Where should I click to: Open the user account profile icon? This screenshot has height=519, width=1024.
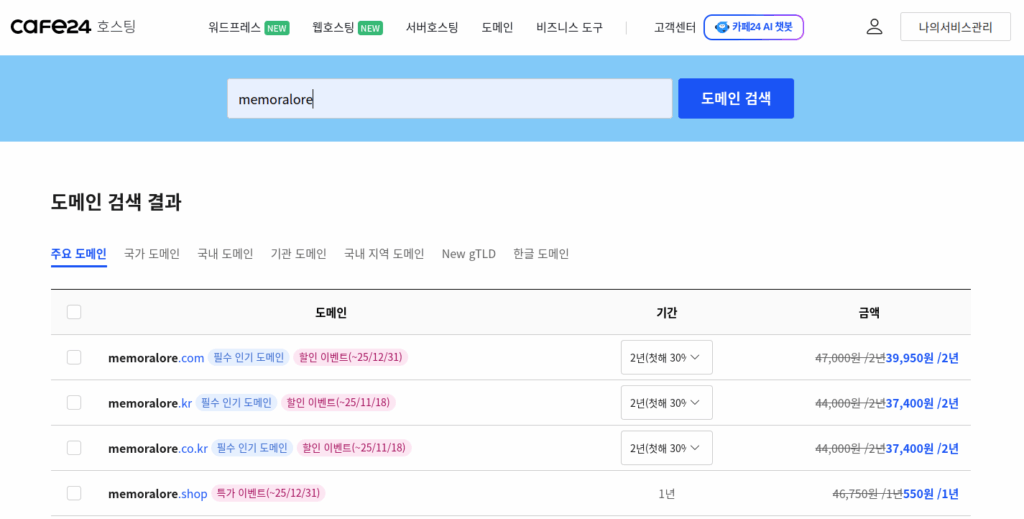point(874,27)
